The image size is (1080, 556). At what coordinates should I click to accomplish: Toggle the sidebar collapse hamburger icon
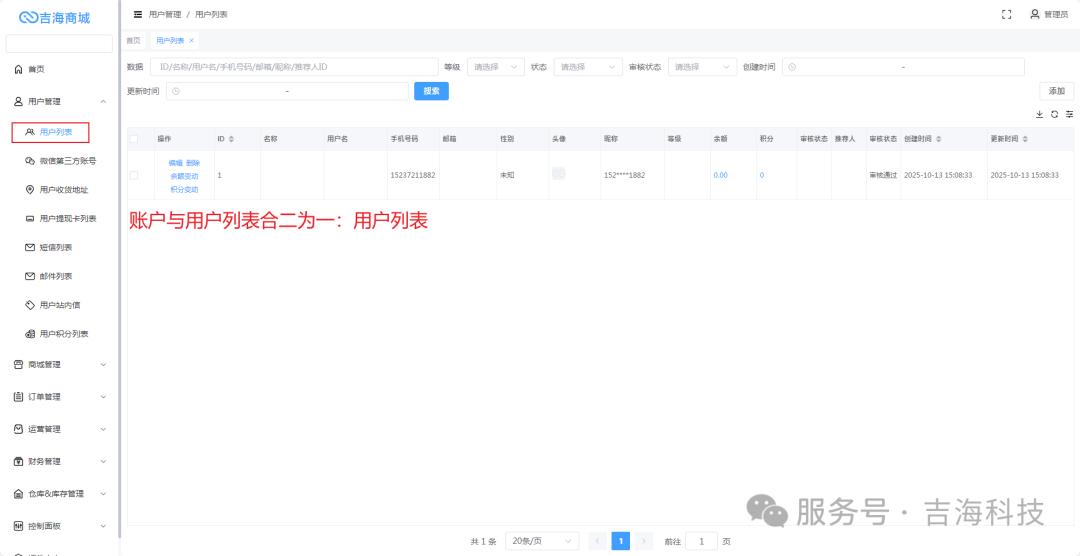(x=138, y=14)
